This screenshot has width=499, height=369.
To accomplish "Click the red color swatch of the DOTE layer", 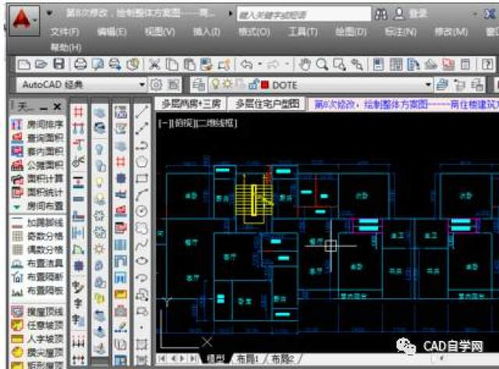I will [265, 85].
